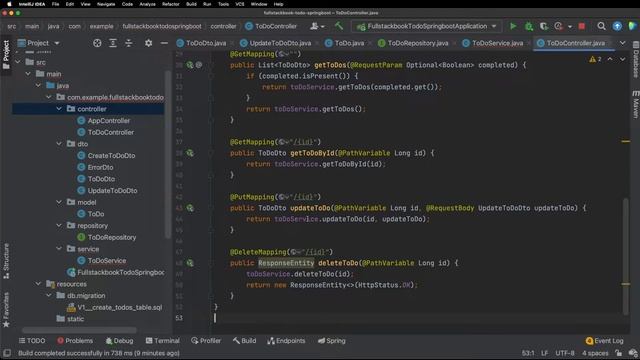Open the VCS menu
640x360 pixels.
tap(240, 4)
